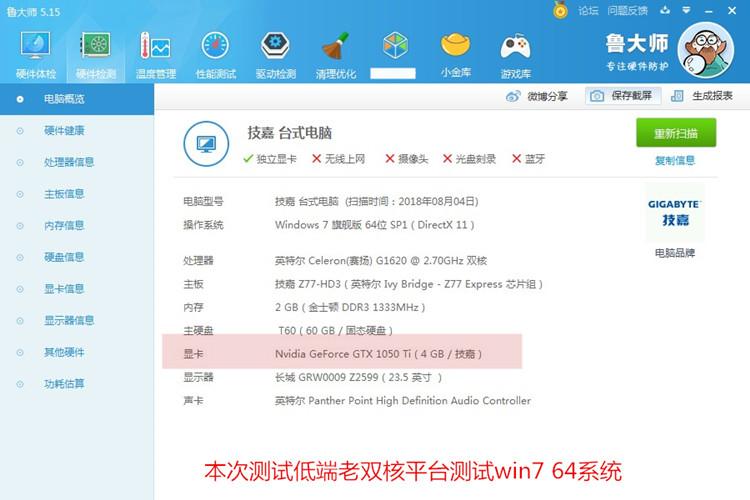Click the 鲁大师 mascot avatar
The width and height of the screenshot is (750, 500).
point(705,50)
